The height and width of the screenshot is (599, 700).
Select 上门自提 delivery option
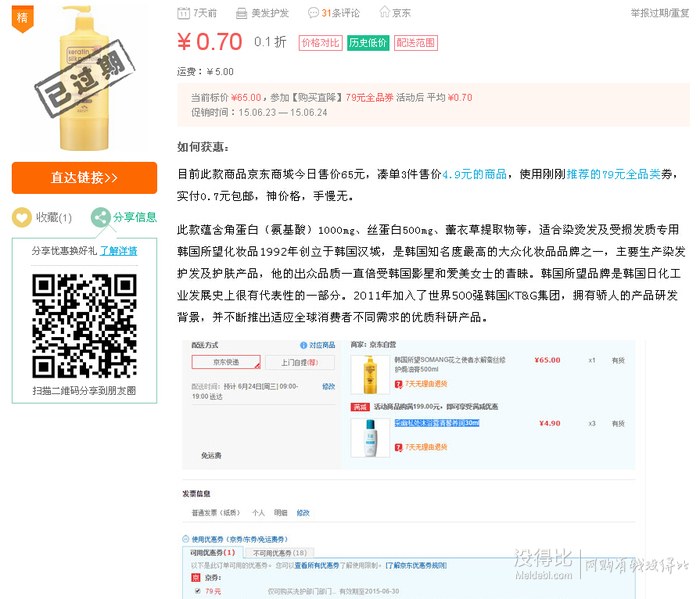[300, 362]
